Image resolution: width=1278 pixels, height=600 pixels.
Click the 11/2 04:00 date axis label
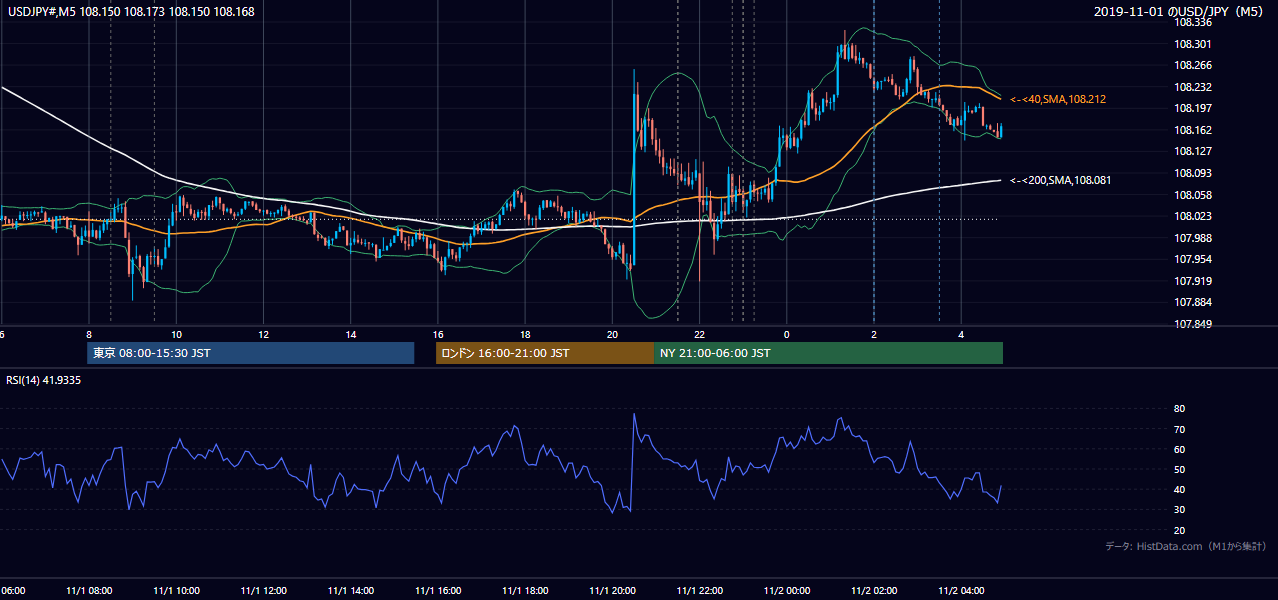(x=960, y=591)
